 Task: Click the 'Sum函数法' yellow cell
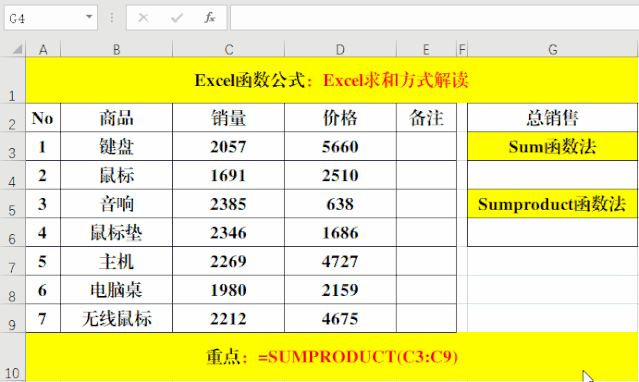[553, 146]
